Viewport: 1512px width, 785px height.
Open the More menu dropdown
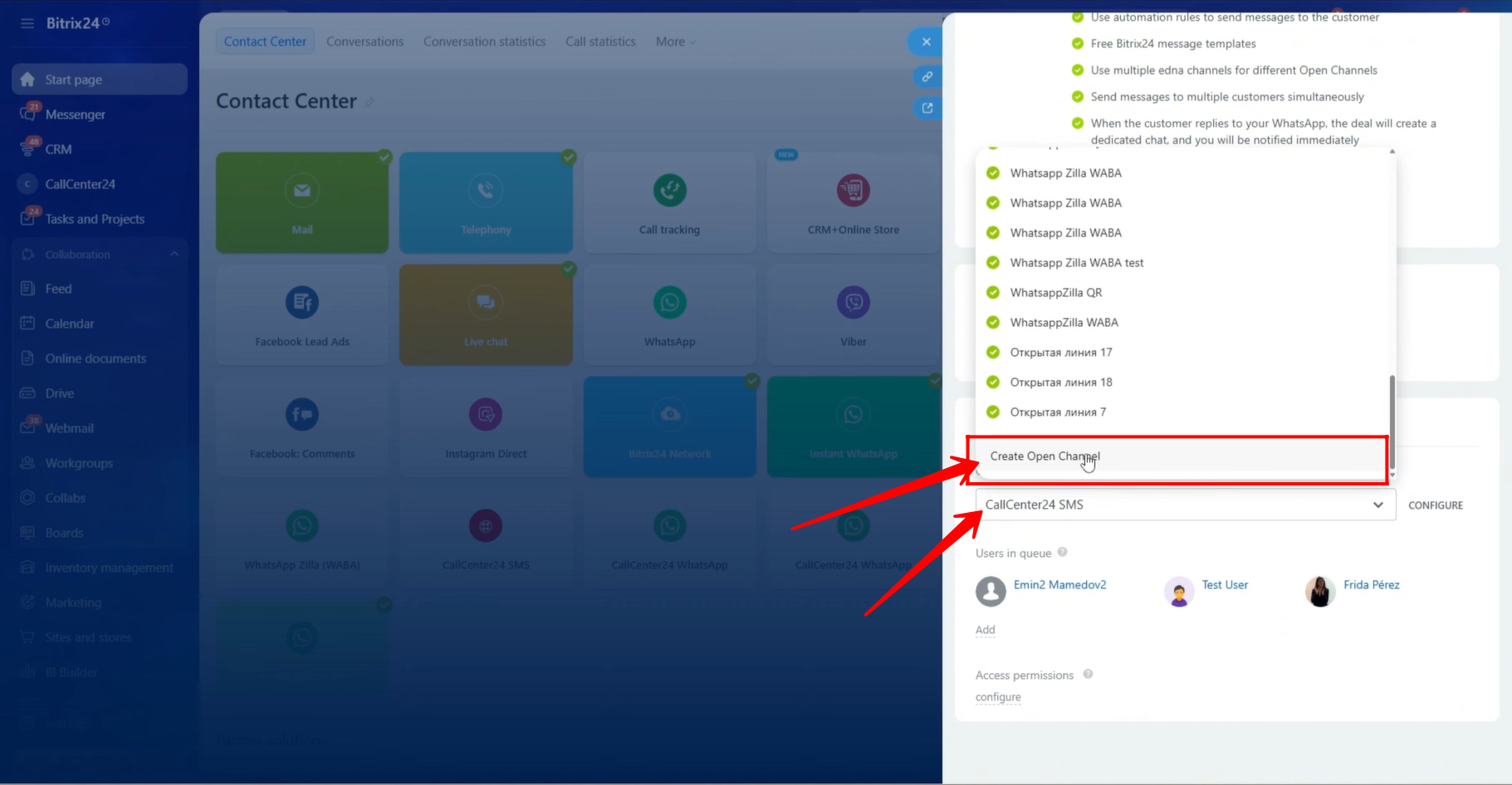coord(675,41)
